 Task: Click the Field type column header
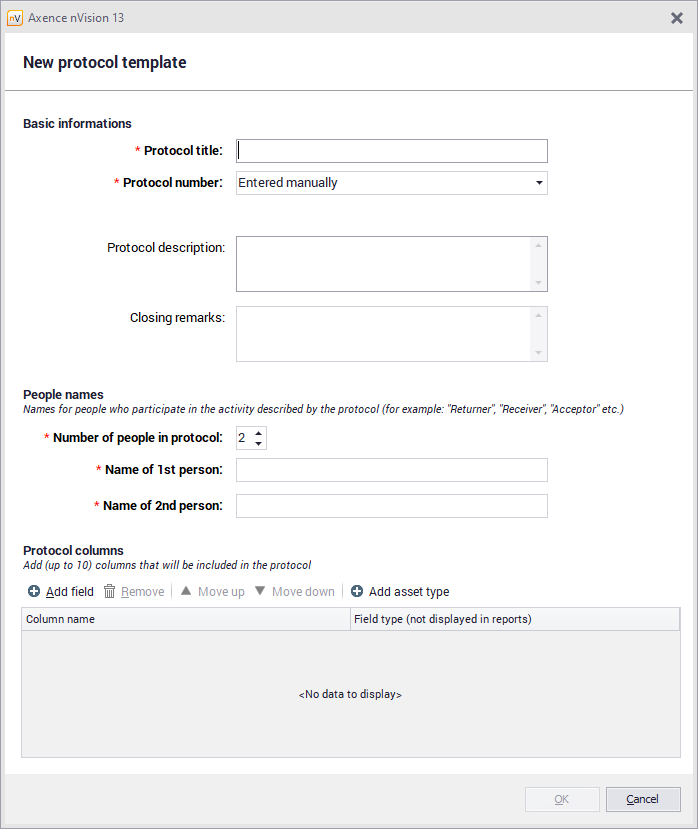[514, 620]
